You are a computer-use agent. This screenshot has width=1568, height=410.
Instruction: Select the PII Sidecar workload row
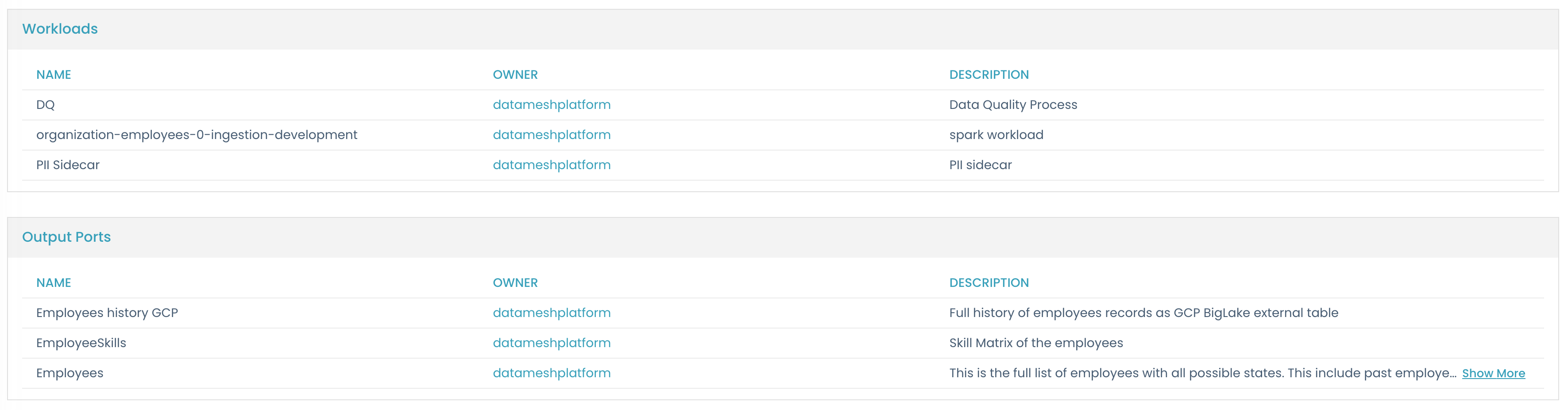click(68, 165)
